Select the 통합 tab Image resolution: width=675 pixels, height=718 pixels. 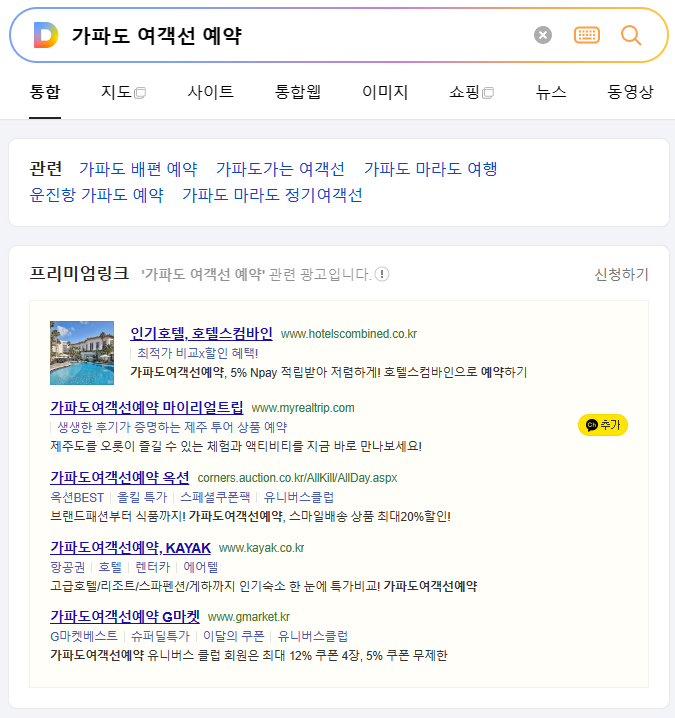click(x=45, y=92)
